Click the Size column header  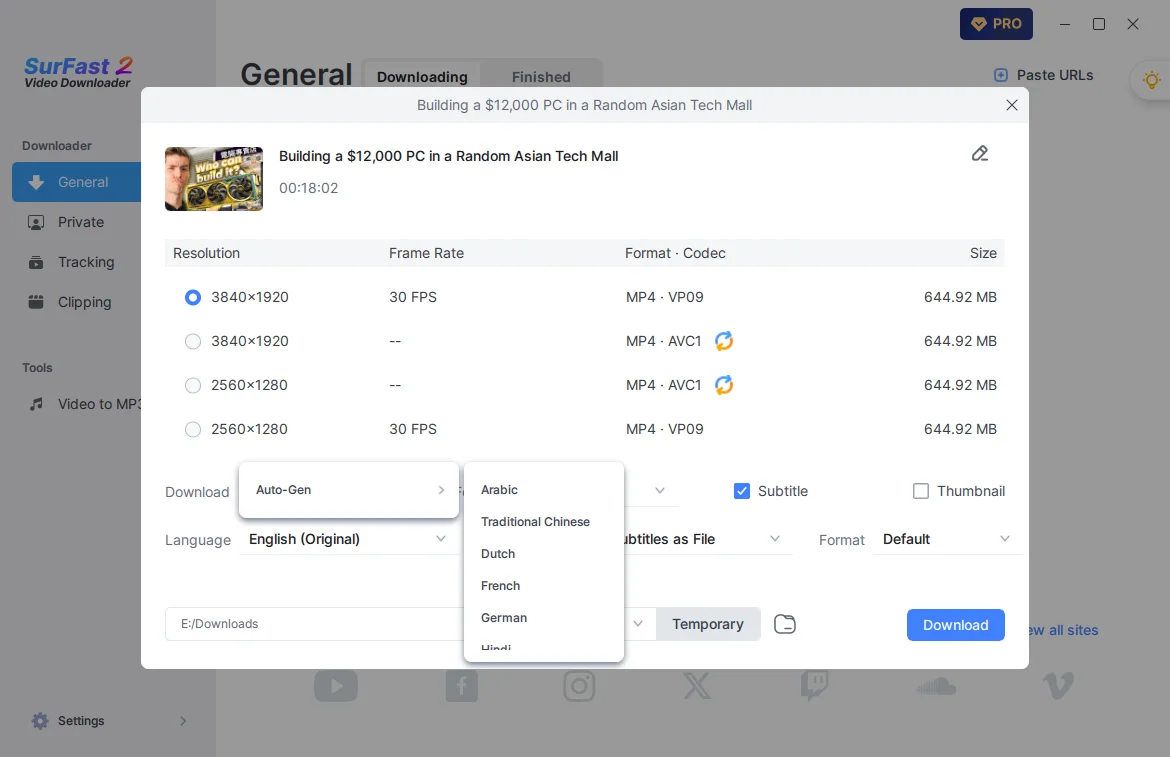pos(983,254)
